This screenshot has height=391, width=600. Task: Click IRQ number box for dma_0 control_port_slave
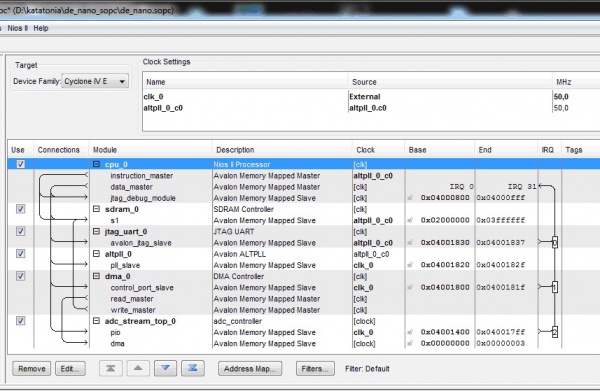point(555,287)
